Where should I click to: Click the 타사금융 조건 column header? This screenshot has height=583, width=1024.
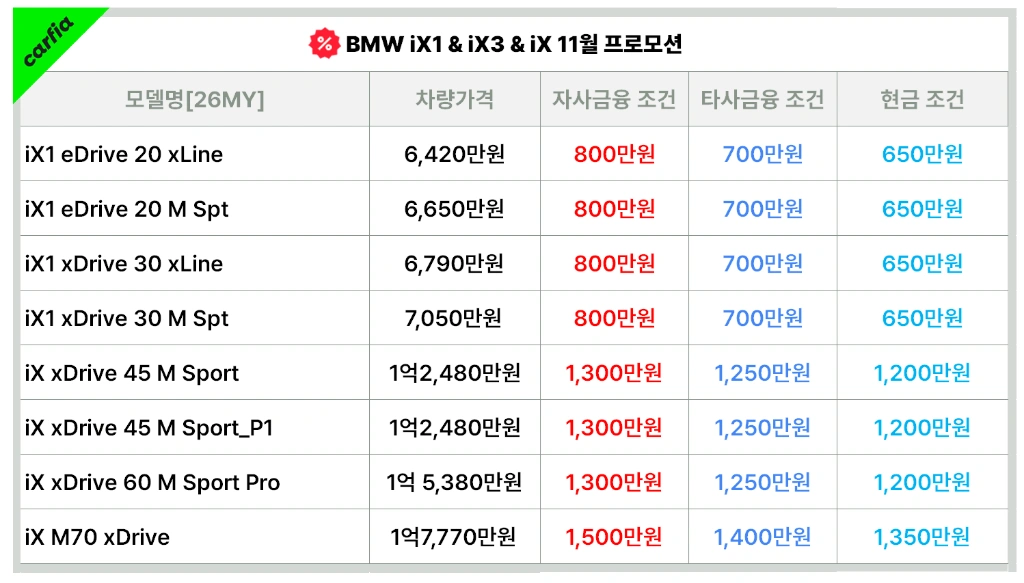(x=762, y=99)
